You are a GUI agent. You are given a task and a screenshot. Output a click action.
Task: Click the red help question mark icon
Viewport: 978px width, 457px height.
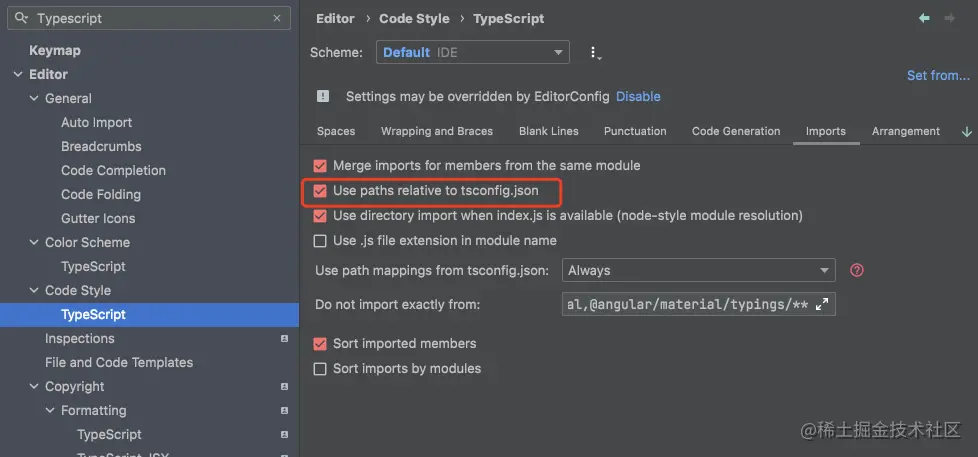click(856, 270)
